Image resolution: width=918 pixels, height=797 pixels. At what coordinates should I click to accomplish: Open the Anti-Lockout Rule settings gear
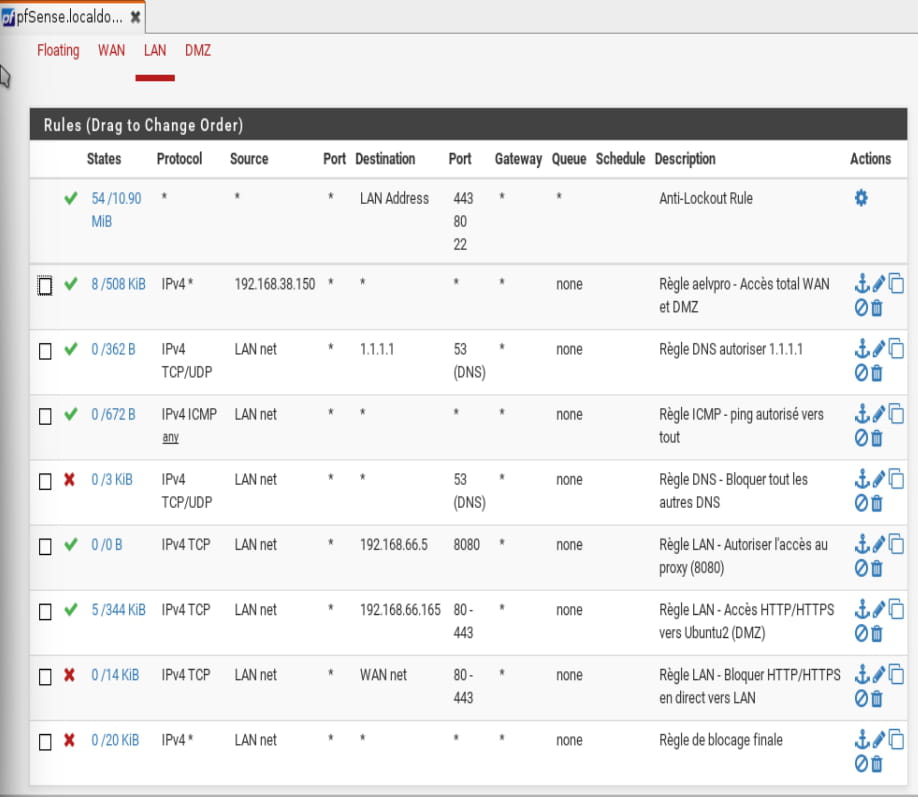point(861,198)
